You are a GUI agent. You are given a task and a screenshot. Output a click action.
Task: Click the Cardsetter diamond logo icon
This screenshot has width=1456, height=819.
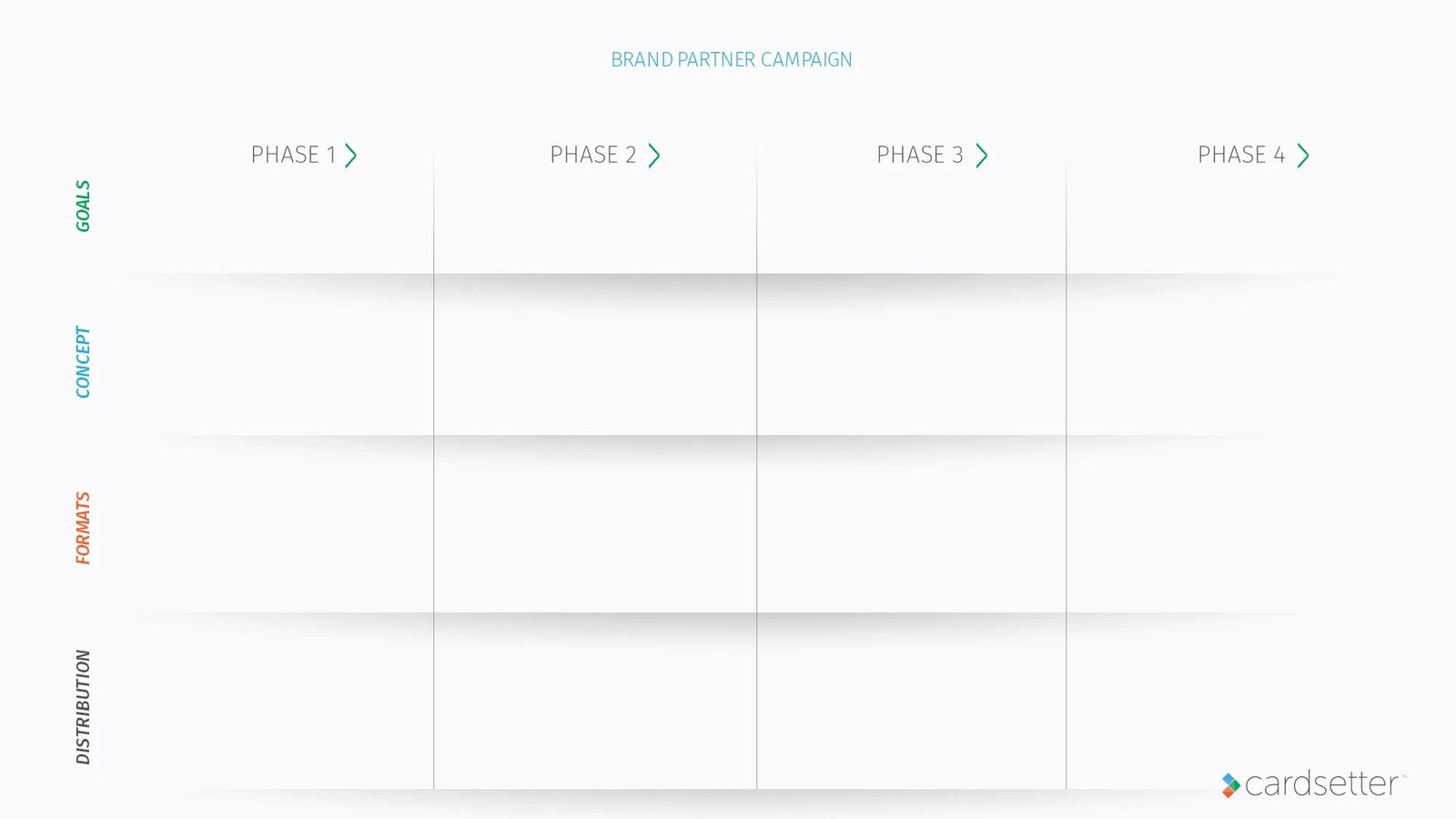pos(1231,785)
